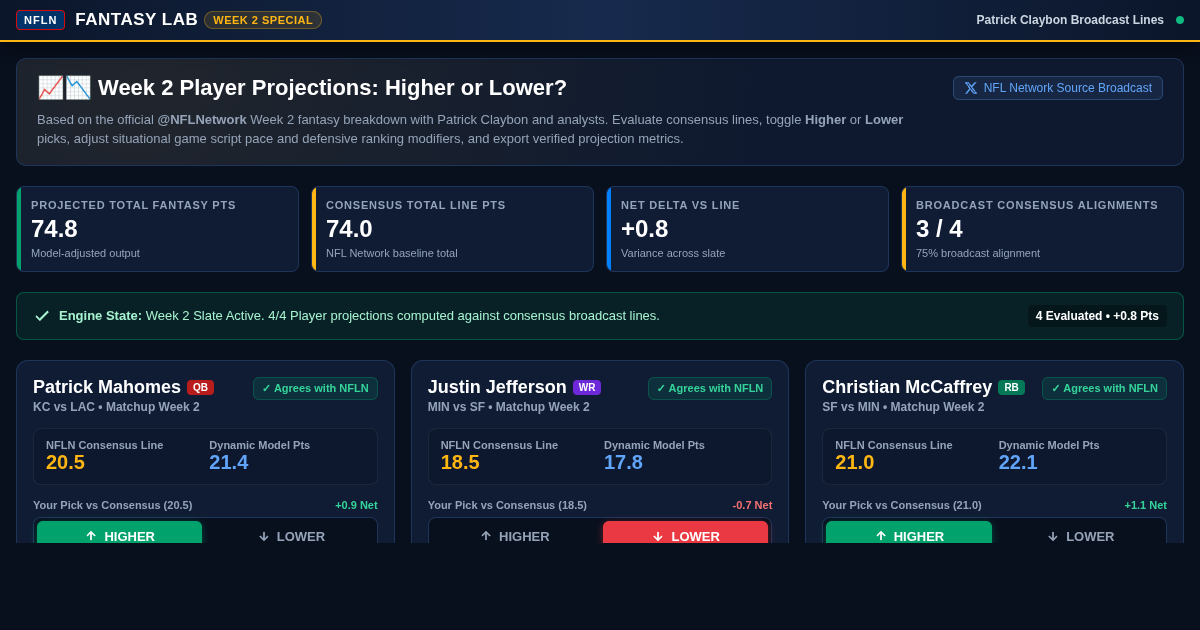Select LOWER for Patrick Mahomes
The width and height of the screenshot is (1200, 630).
[291, 532]
